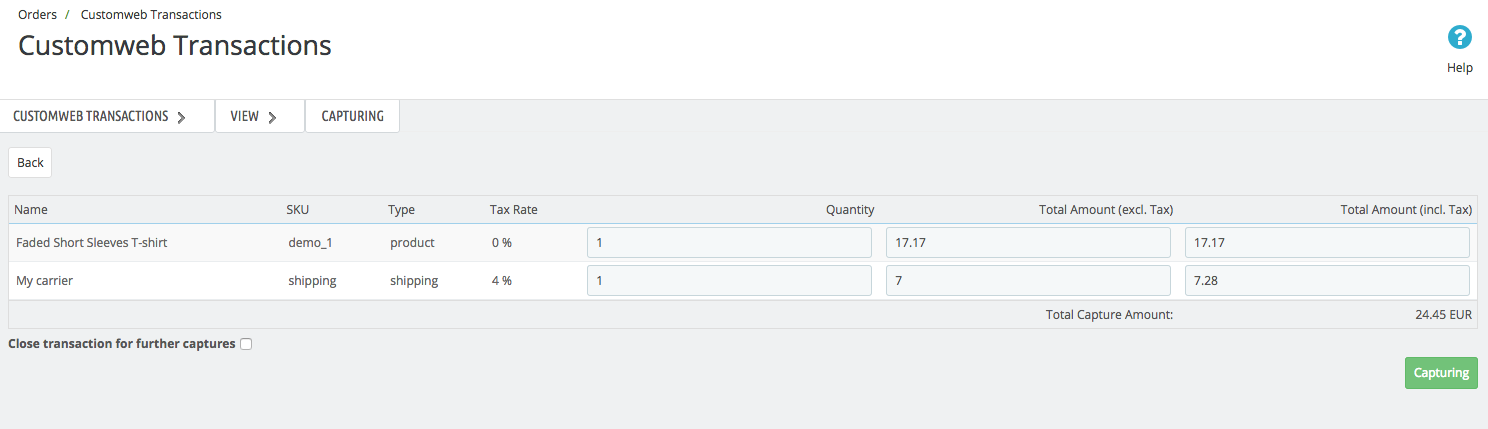Image resolution: width=1488 pixels, height=429 pixels.
Task: Switch to the View tab
Action: click(245, 116)
